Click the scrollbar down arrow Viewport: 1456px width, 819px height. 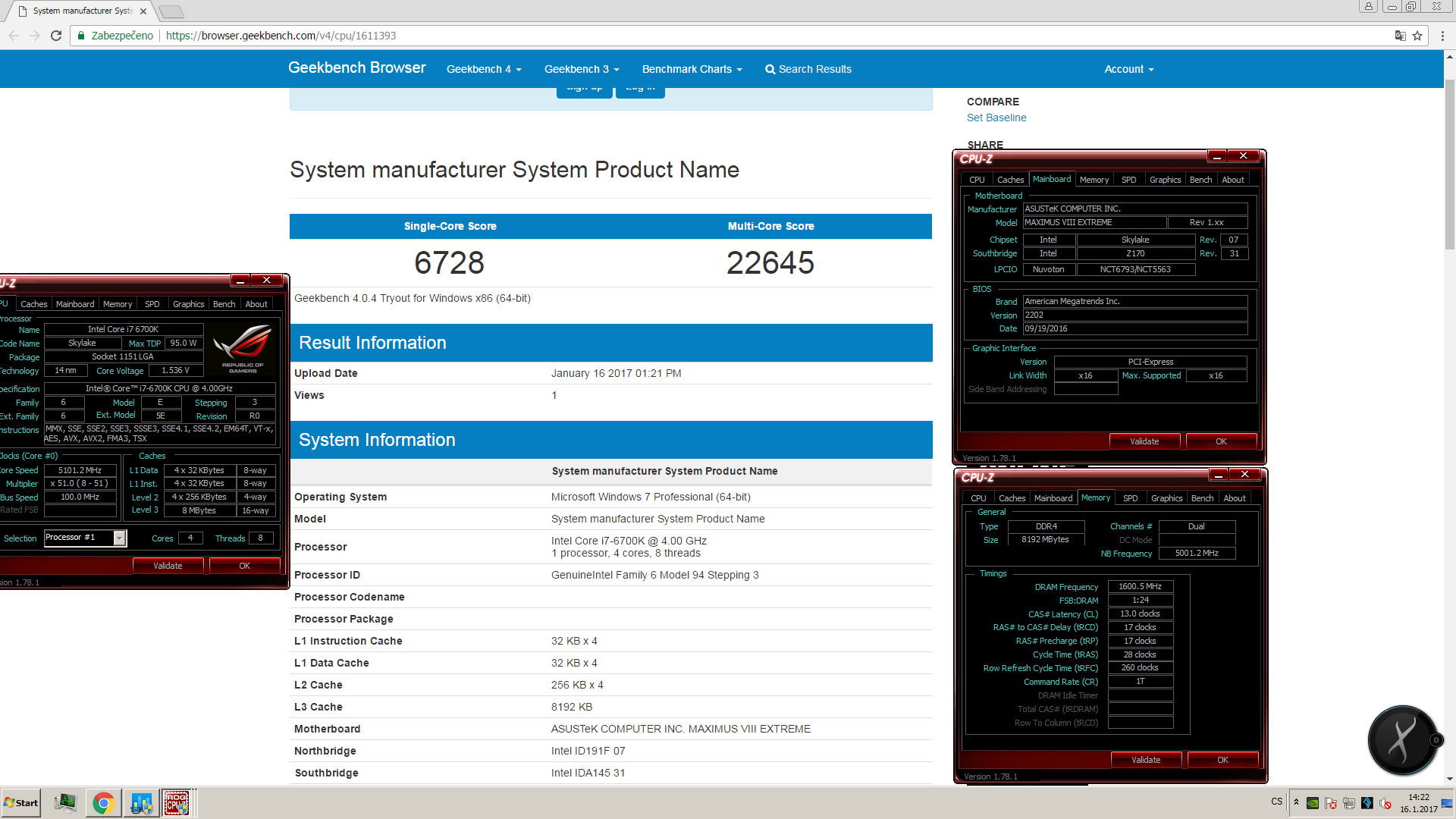point(1450,779)
